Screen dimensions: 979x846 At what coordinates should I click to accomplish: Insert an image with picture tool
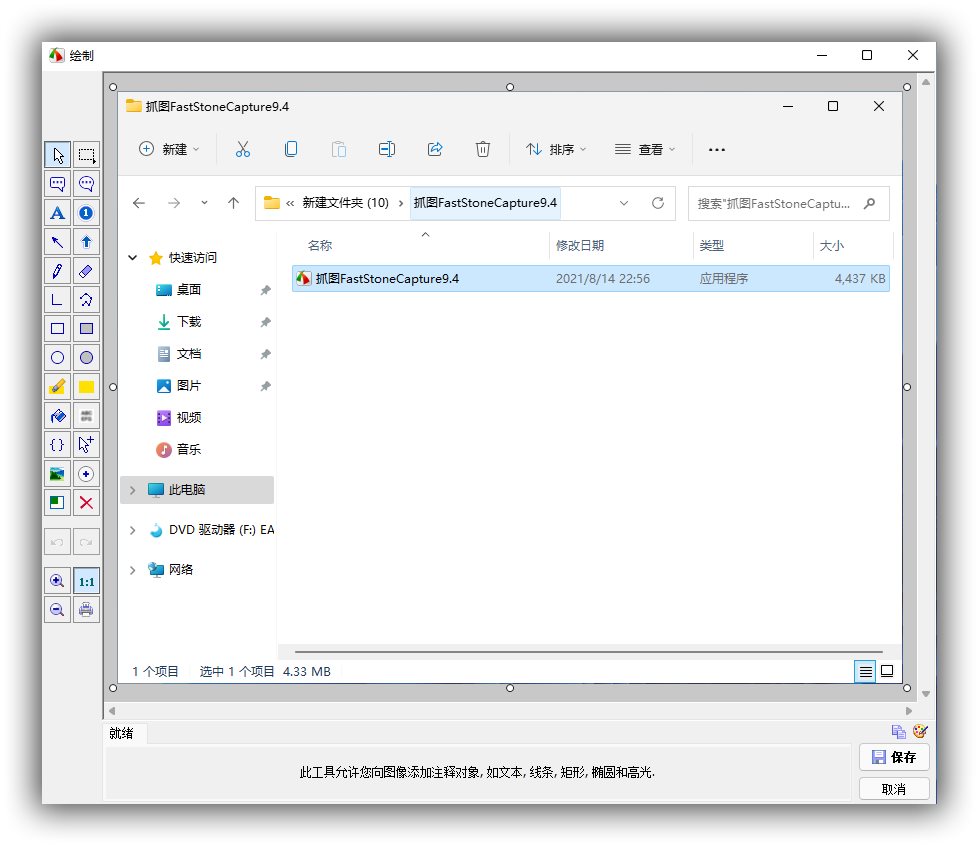(x=57, y=474)
